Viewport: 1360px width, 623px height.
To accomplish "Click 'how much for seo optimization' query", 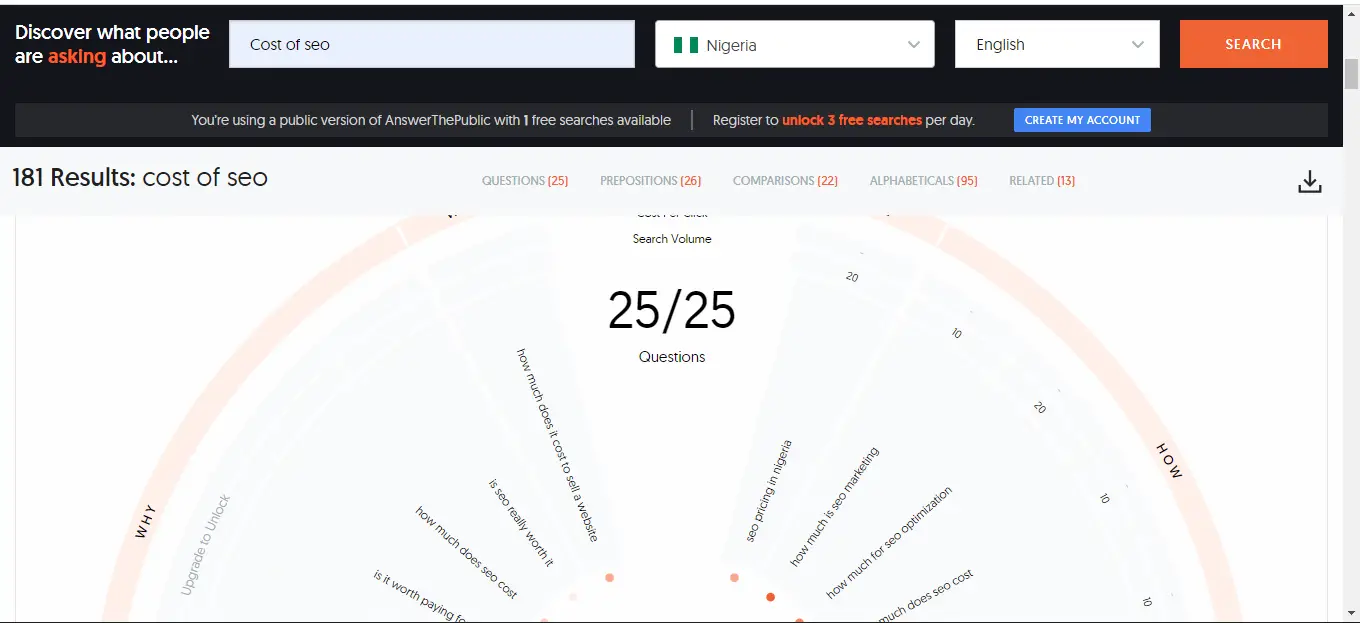I will pos(889,543).
